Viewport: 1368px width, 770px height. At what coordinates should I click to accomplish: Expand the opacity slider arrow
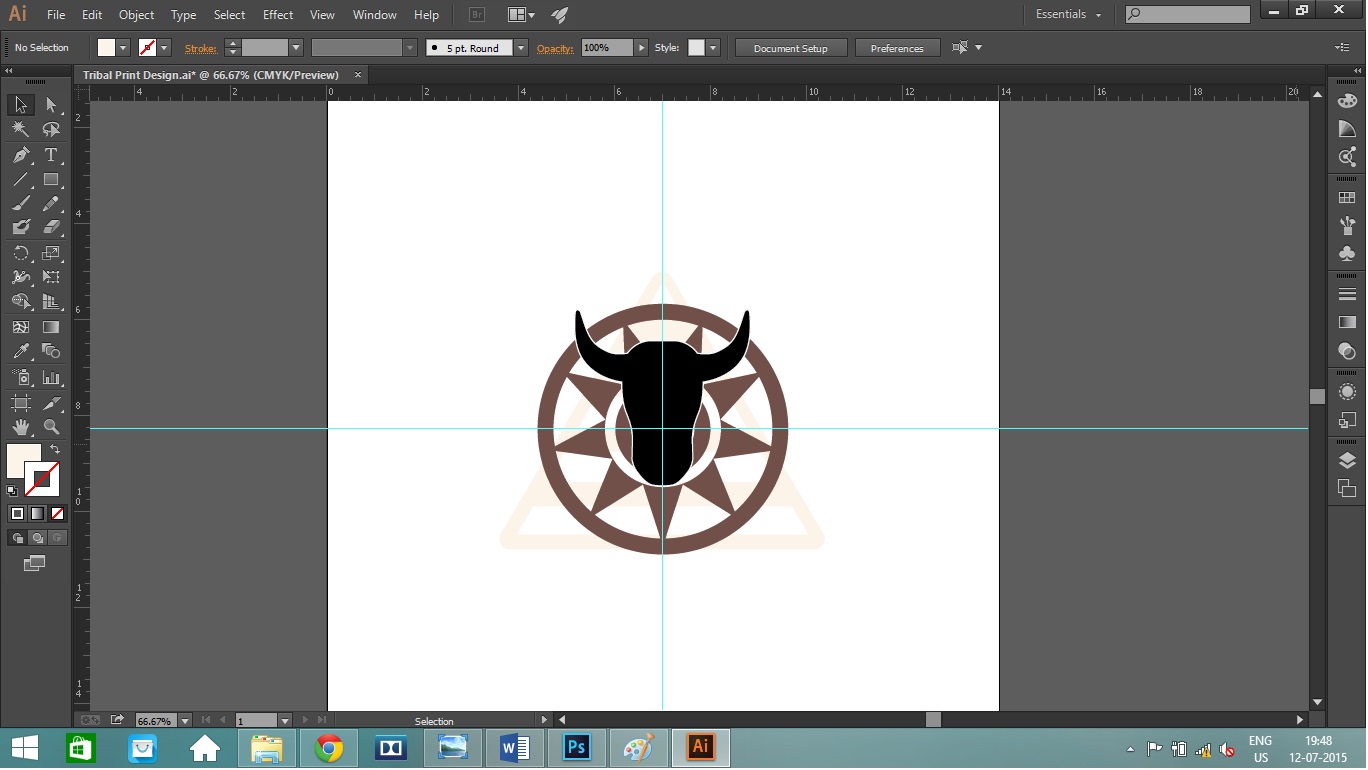pyautogui.click(x=641, y=48)
